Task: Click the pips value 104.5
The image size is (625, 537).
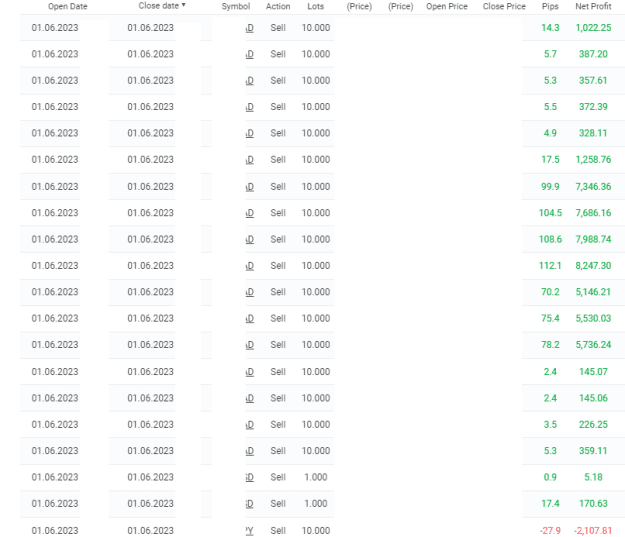Action: pos(550,213)
